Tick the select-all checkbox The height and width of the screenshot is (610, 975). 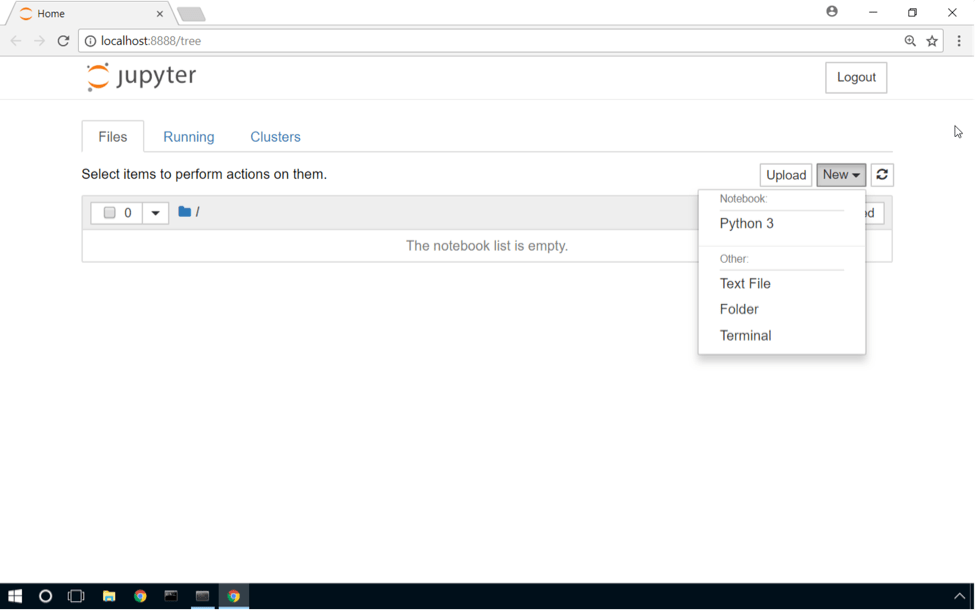[x=109, y=213]
